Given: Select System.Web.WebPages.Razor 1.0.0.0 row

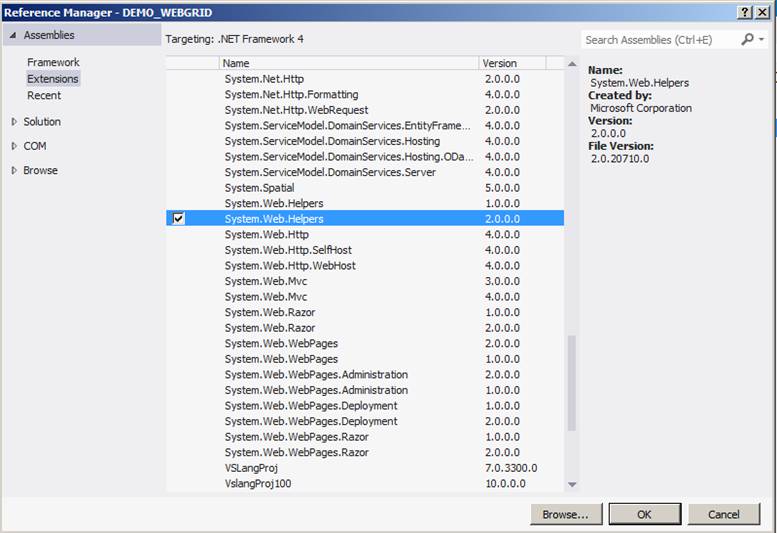Looking at the screenshot, I should (x=365, y=436).
